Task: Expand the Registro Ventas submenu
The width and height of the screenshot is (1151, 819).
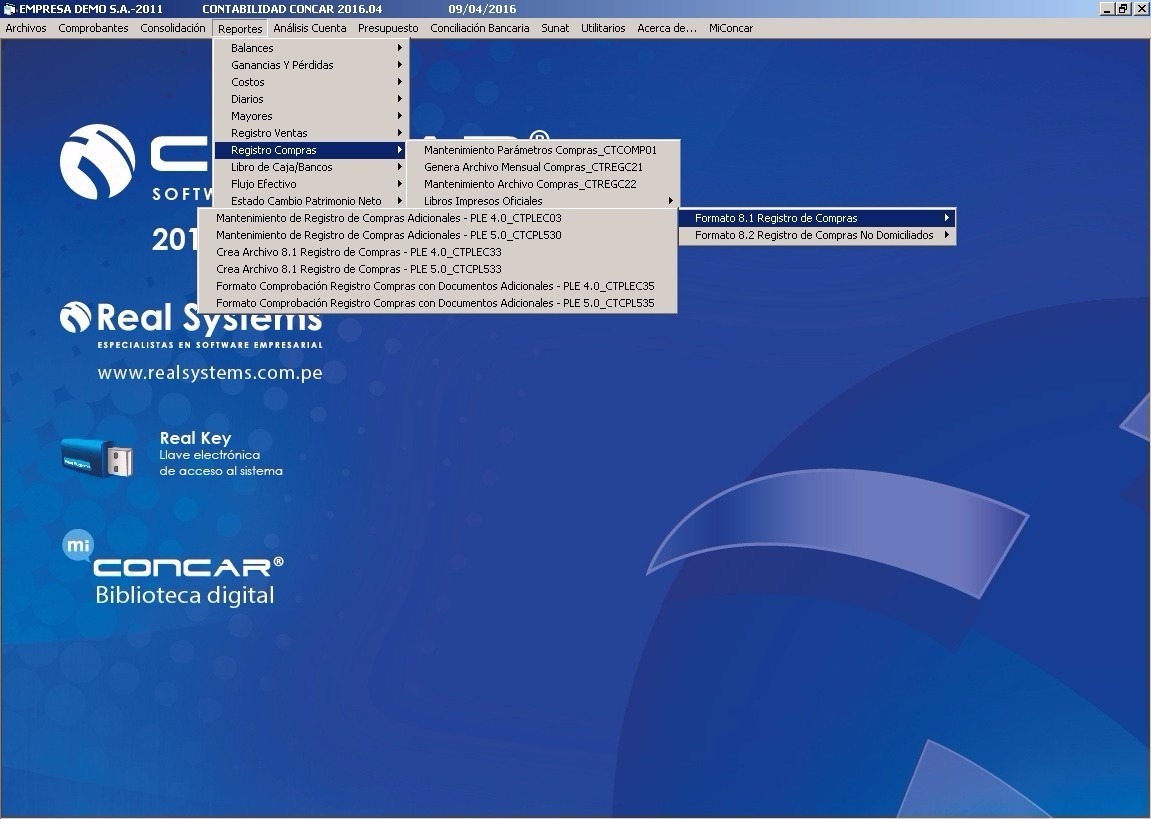Action: coord(311,133)
